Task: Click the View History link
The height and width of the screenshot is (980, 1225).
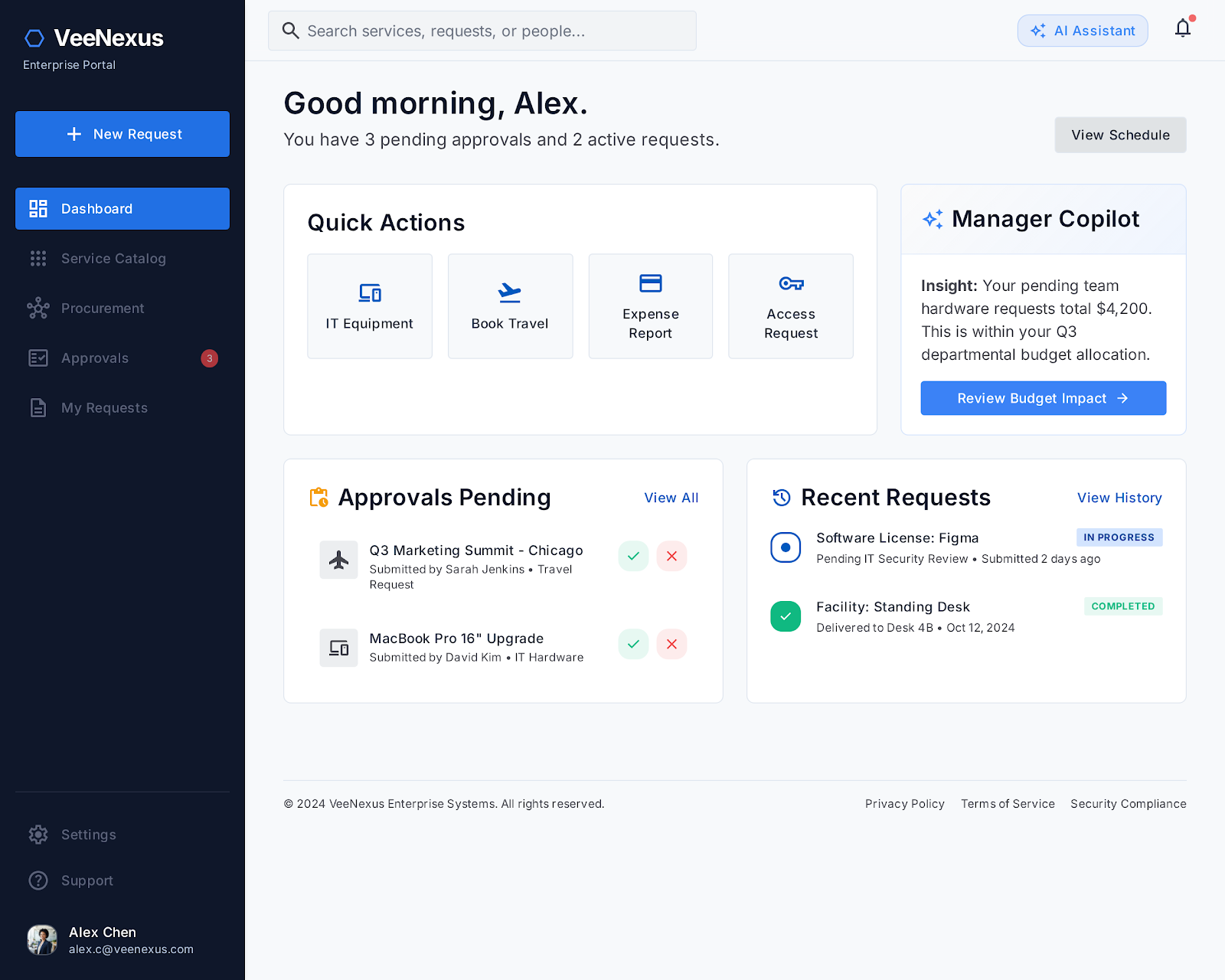Action: click(1119, 498)
